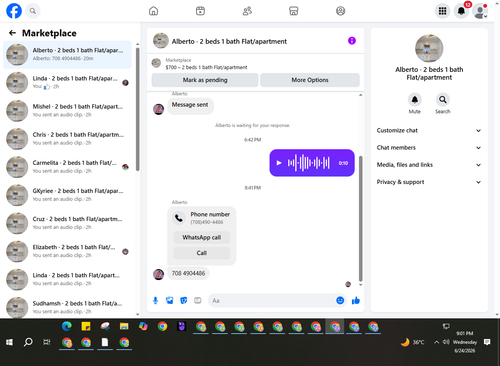Open Sudhamsh's conversation in the list
The image size is (500, 366).
[68, 307]
